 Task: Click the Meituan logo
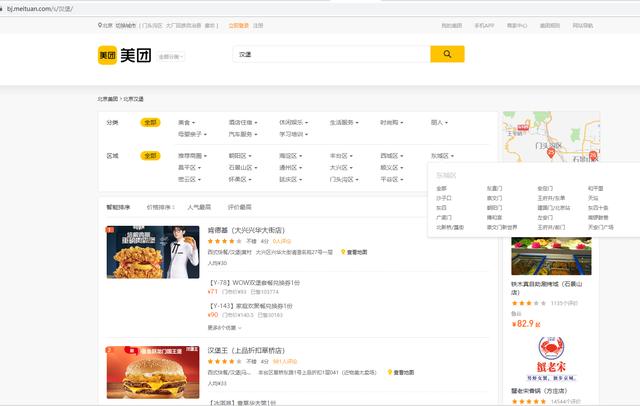pos(124,55)
